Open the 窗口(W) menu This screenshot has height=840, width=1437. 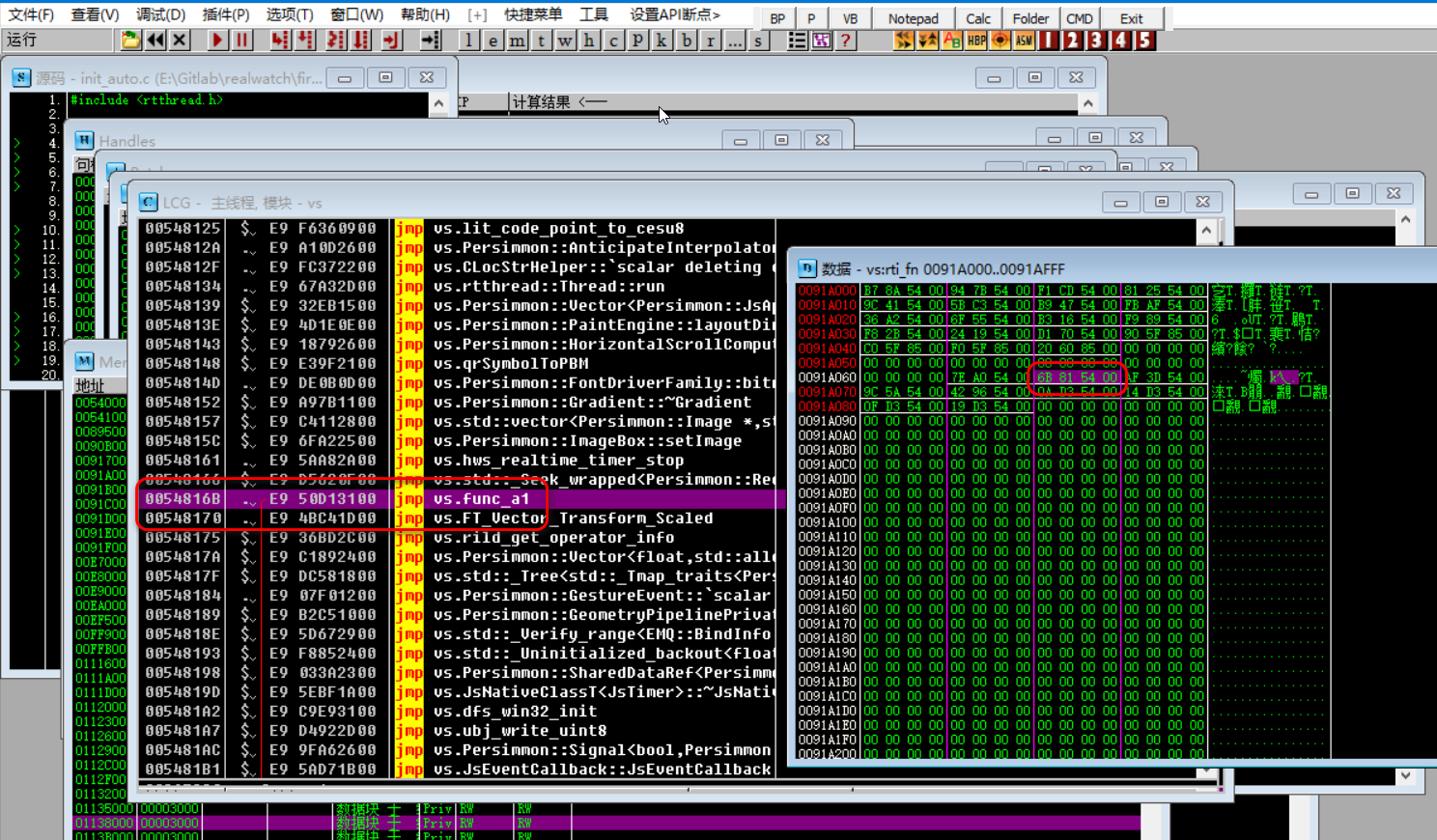tap(356, 14)
